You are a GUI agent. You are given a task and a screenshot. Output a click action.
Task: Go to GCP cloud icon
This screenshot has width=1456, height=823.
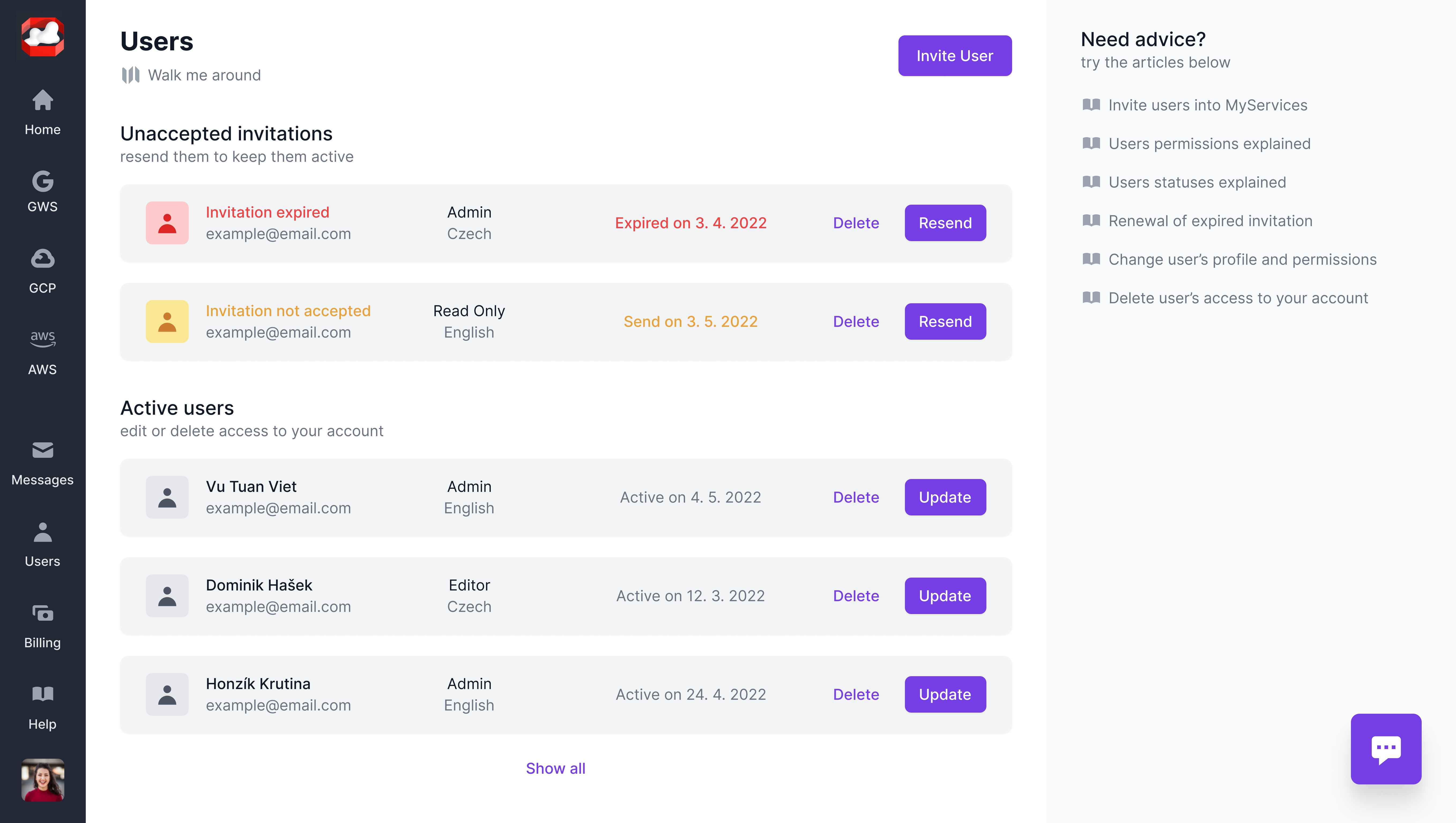42,258
